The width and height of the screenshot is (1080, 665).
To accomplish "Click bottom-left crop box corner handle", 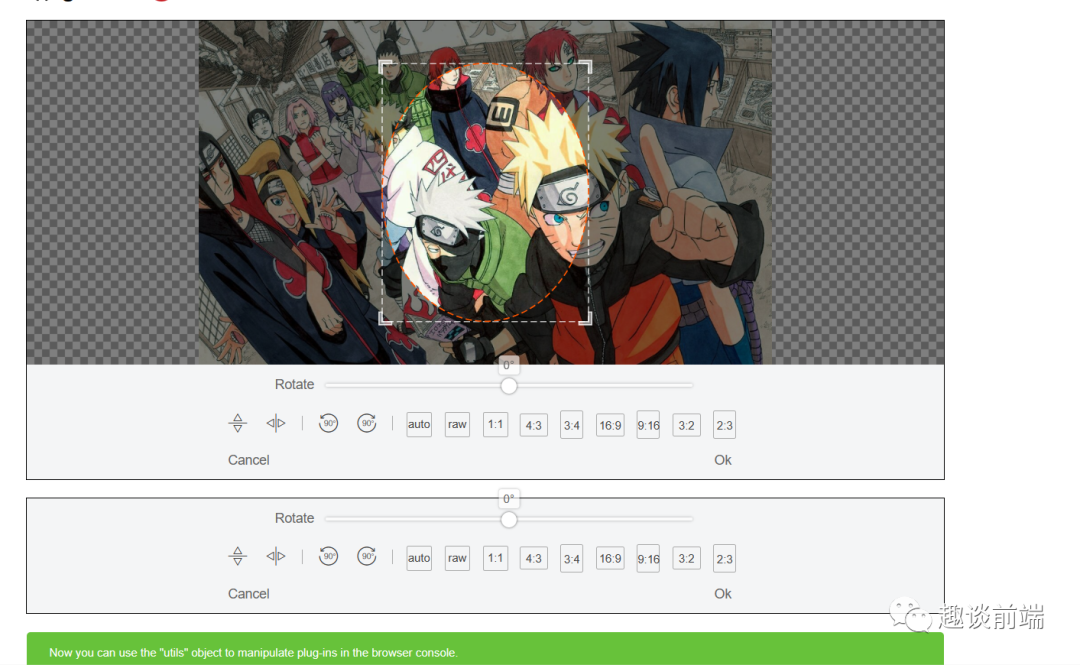I will pos(385,318).
